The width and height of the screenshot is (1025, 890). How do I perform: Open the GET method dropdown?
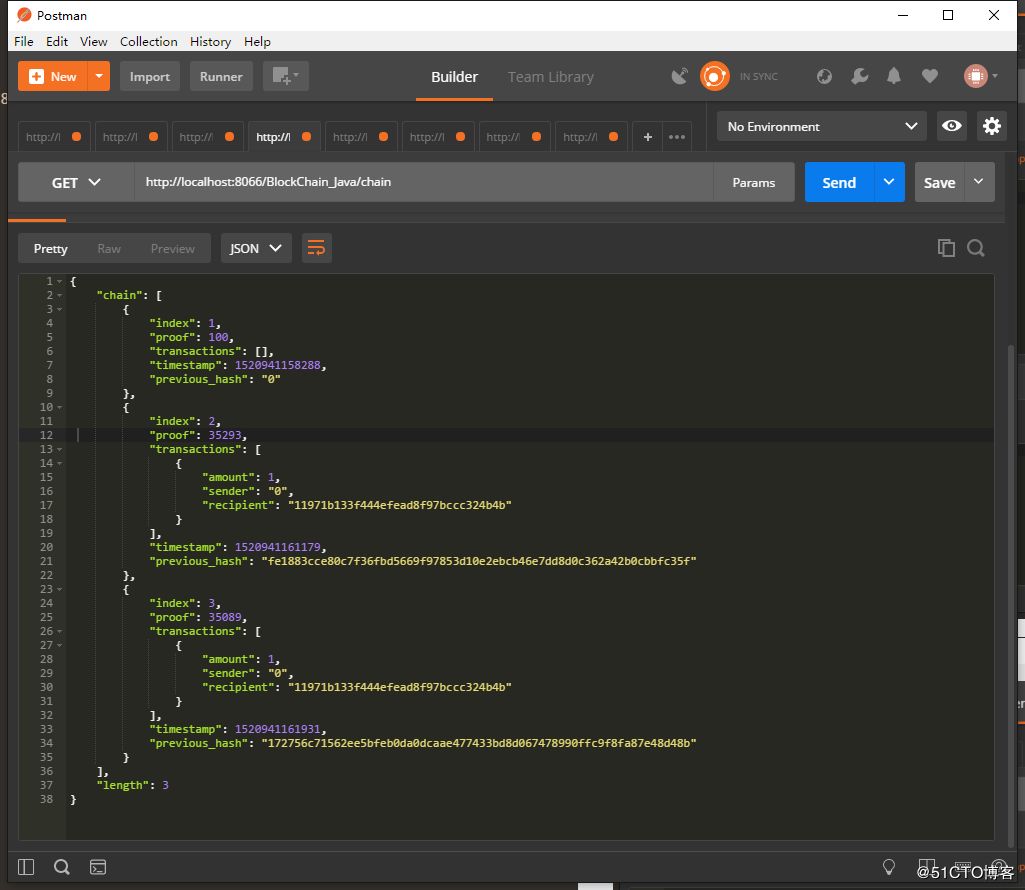[x=76, y=183]
